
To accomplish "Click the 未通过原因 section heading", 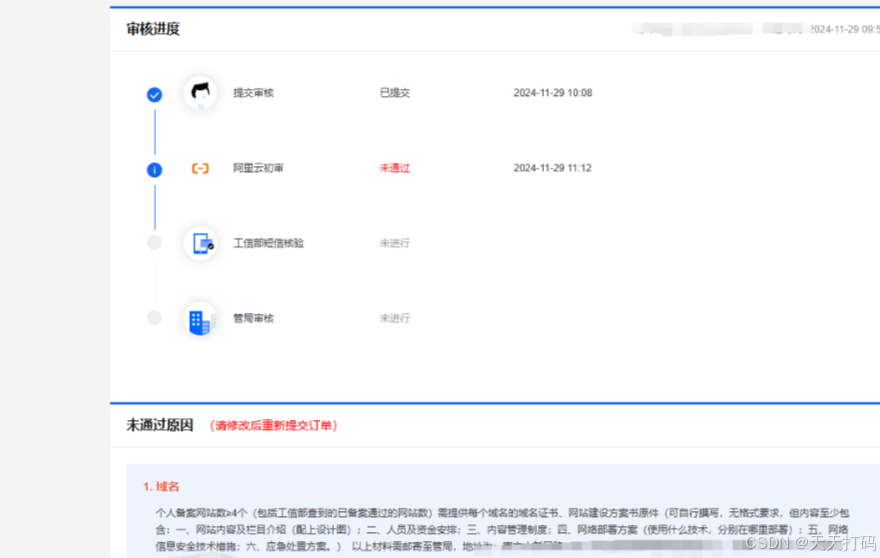I will point(160,426).
